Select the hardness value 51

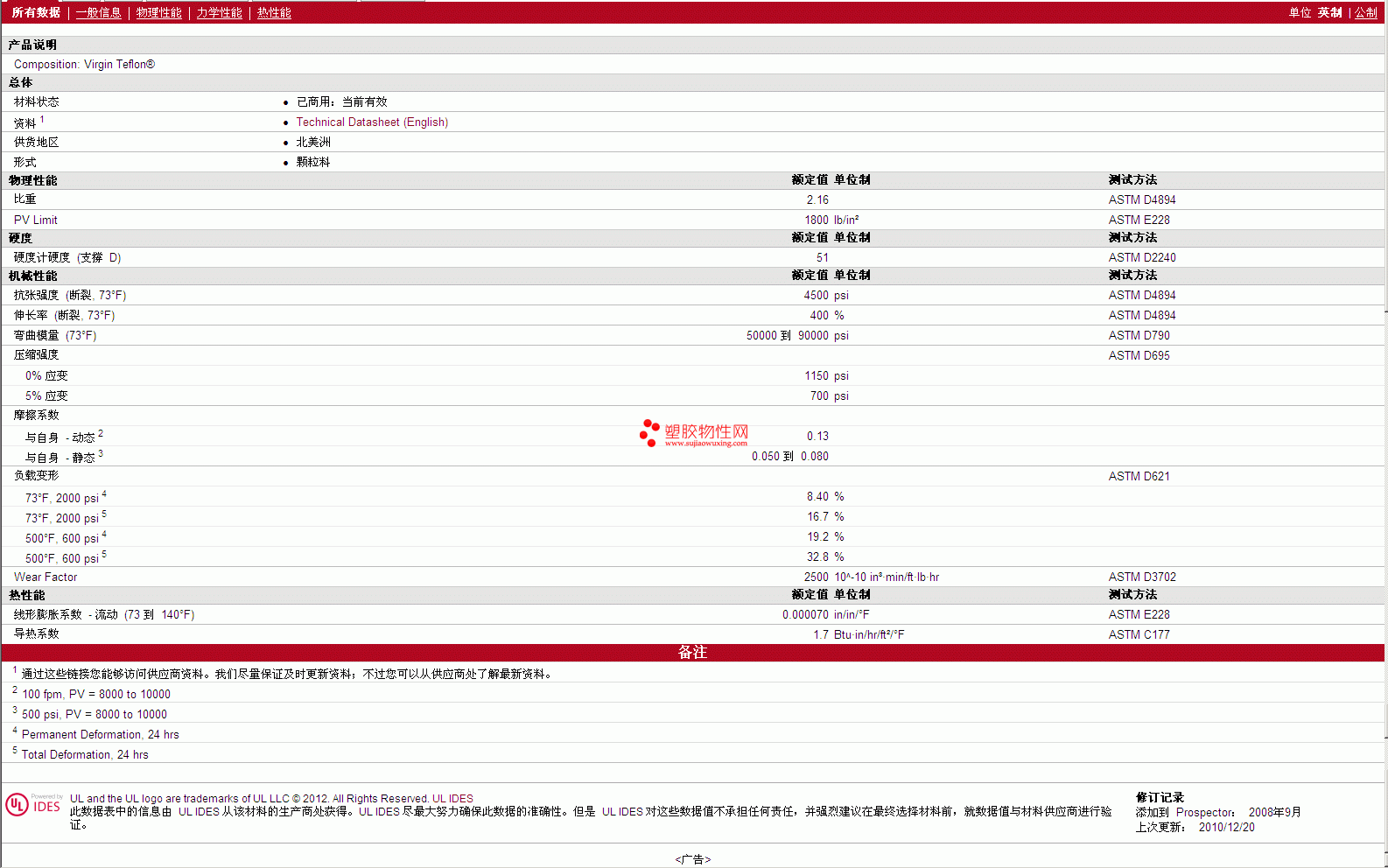(823, 258)
